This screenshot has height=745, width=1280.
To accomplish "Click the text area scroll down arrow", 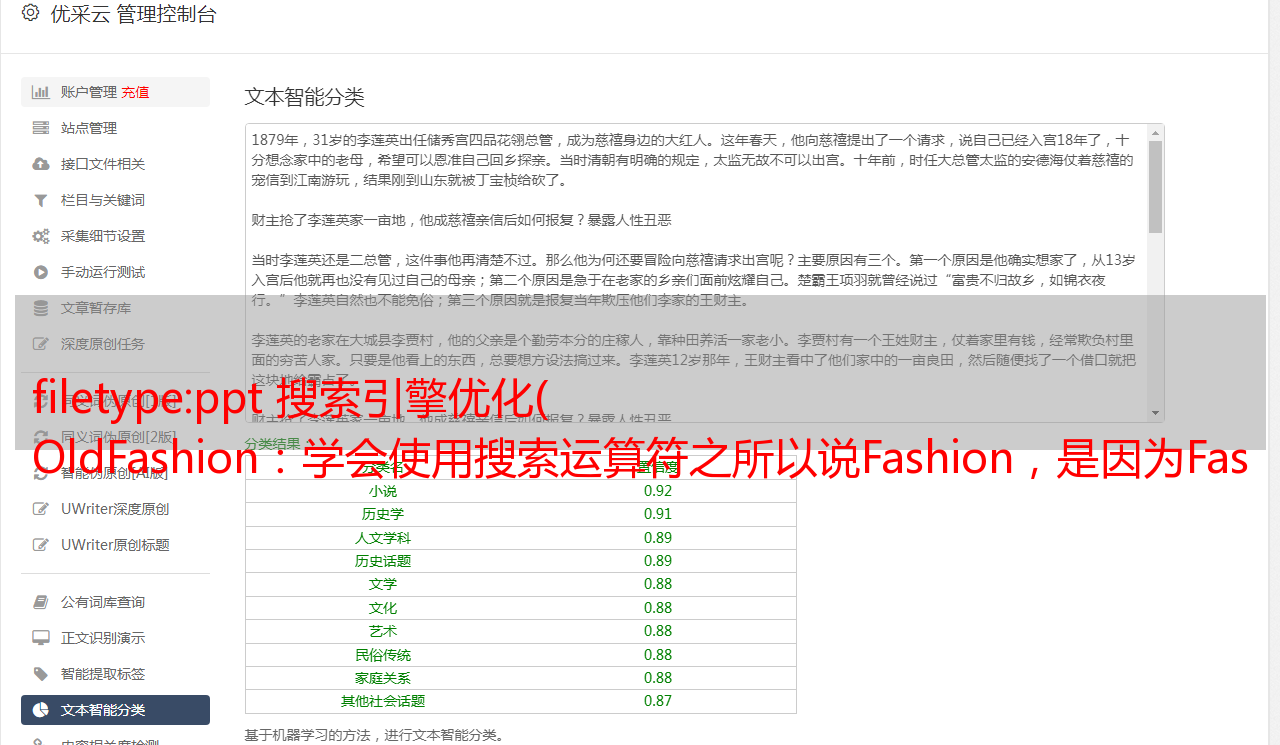I will [x=1155, y=413].
